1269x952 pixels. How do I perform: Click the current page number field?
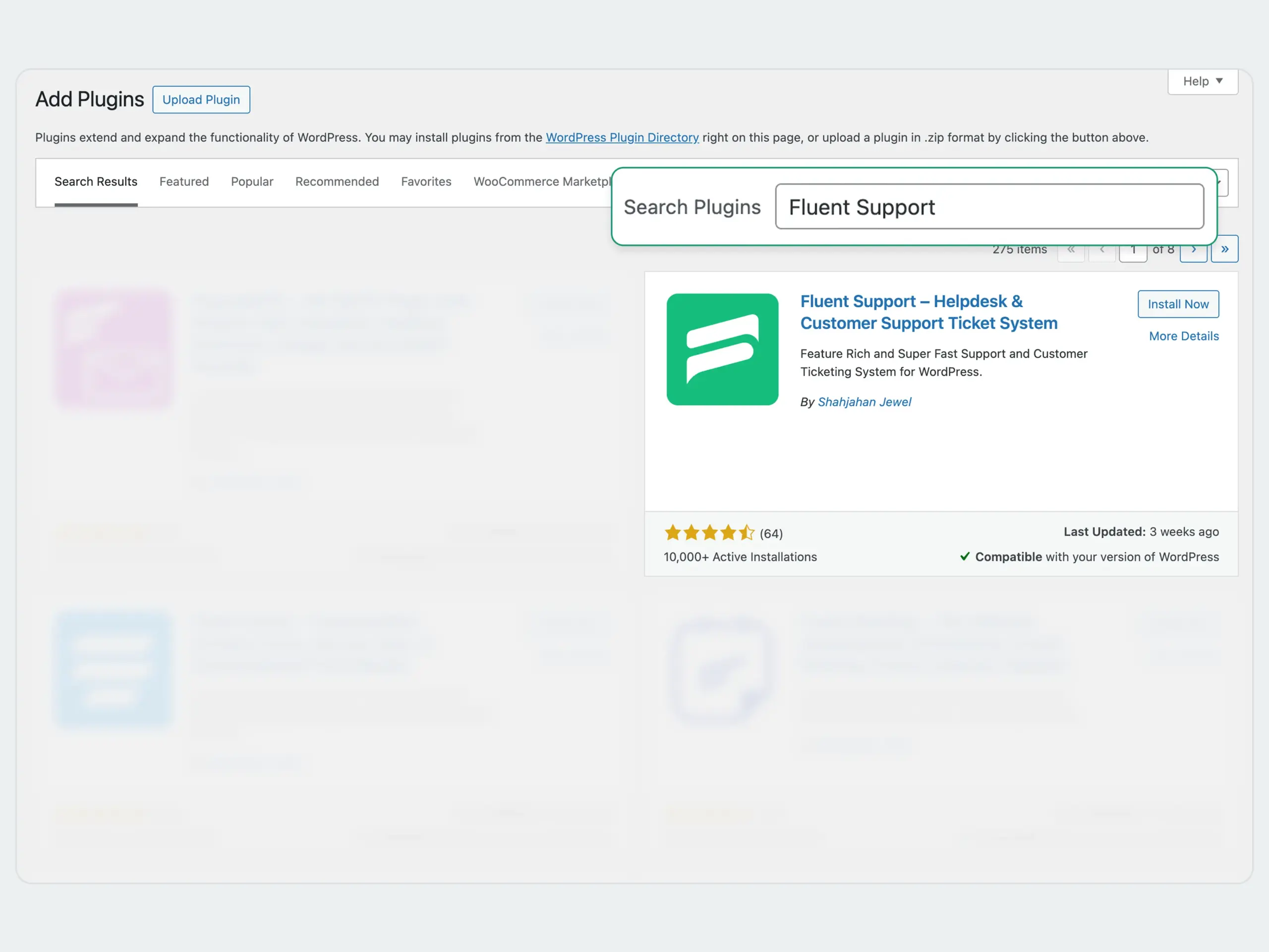(x=1133, y=252)
